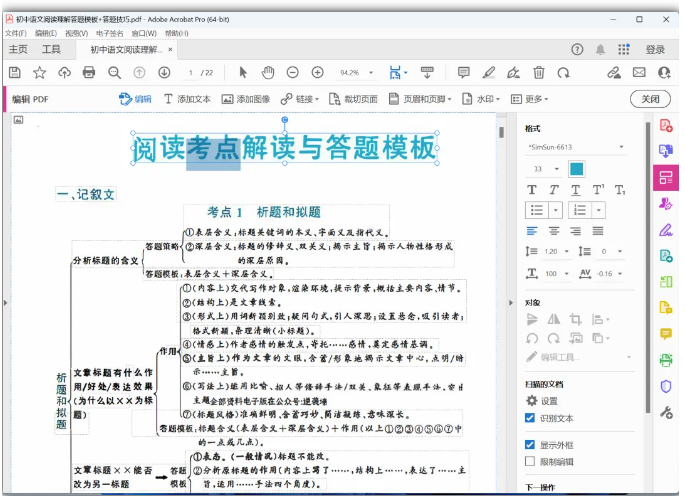Pick the hand pan tool
The height and width of the screenshot is (496, 685).
(268, 73)
